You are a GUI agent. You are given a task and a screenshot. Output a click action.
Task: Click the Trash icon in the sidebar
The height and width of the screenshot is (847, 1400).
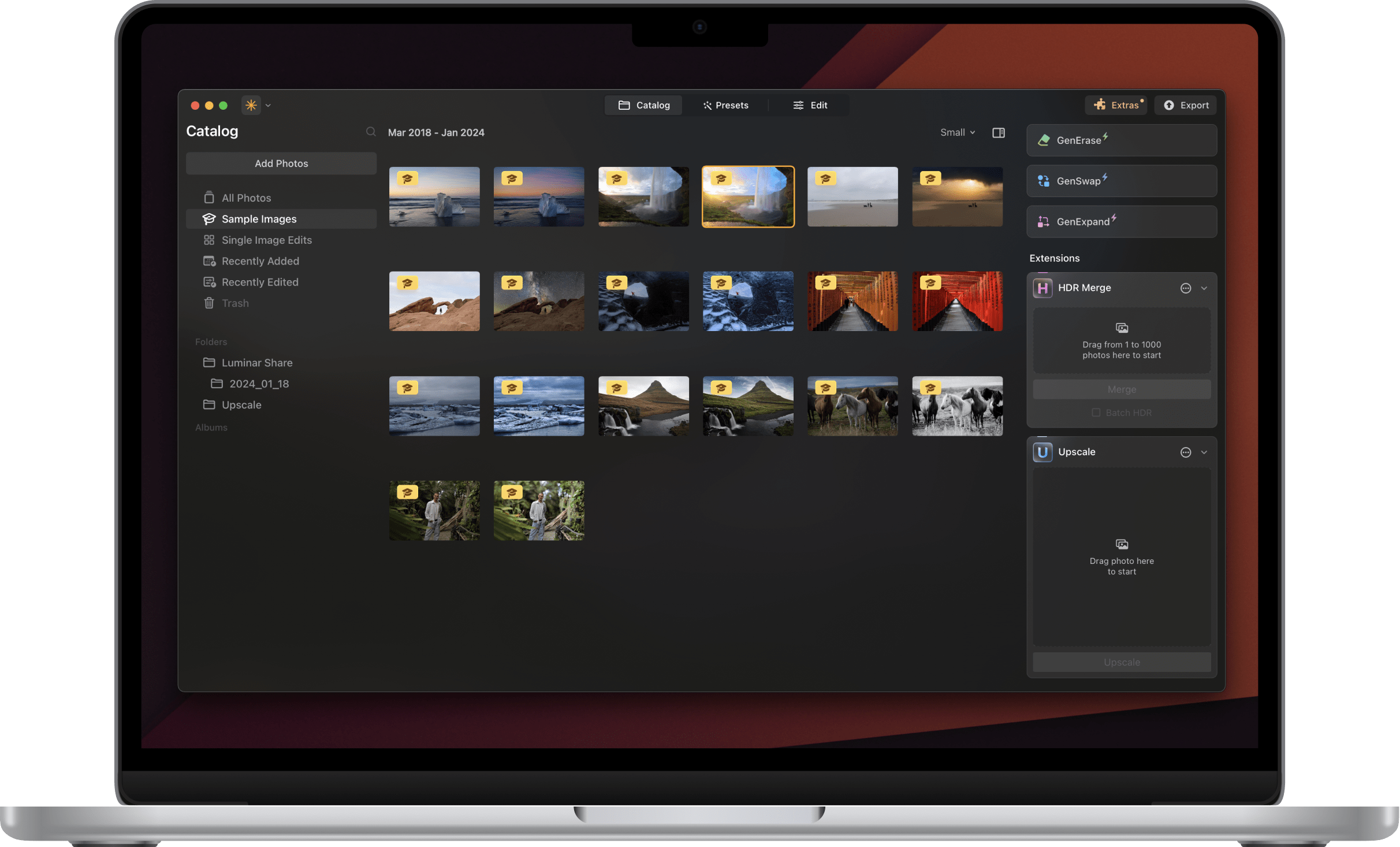[209, 303]
